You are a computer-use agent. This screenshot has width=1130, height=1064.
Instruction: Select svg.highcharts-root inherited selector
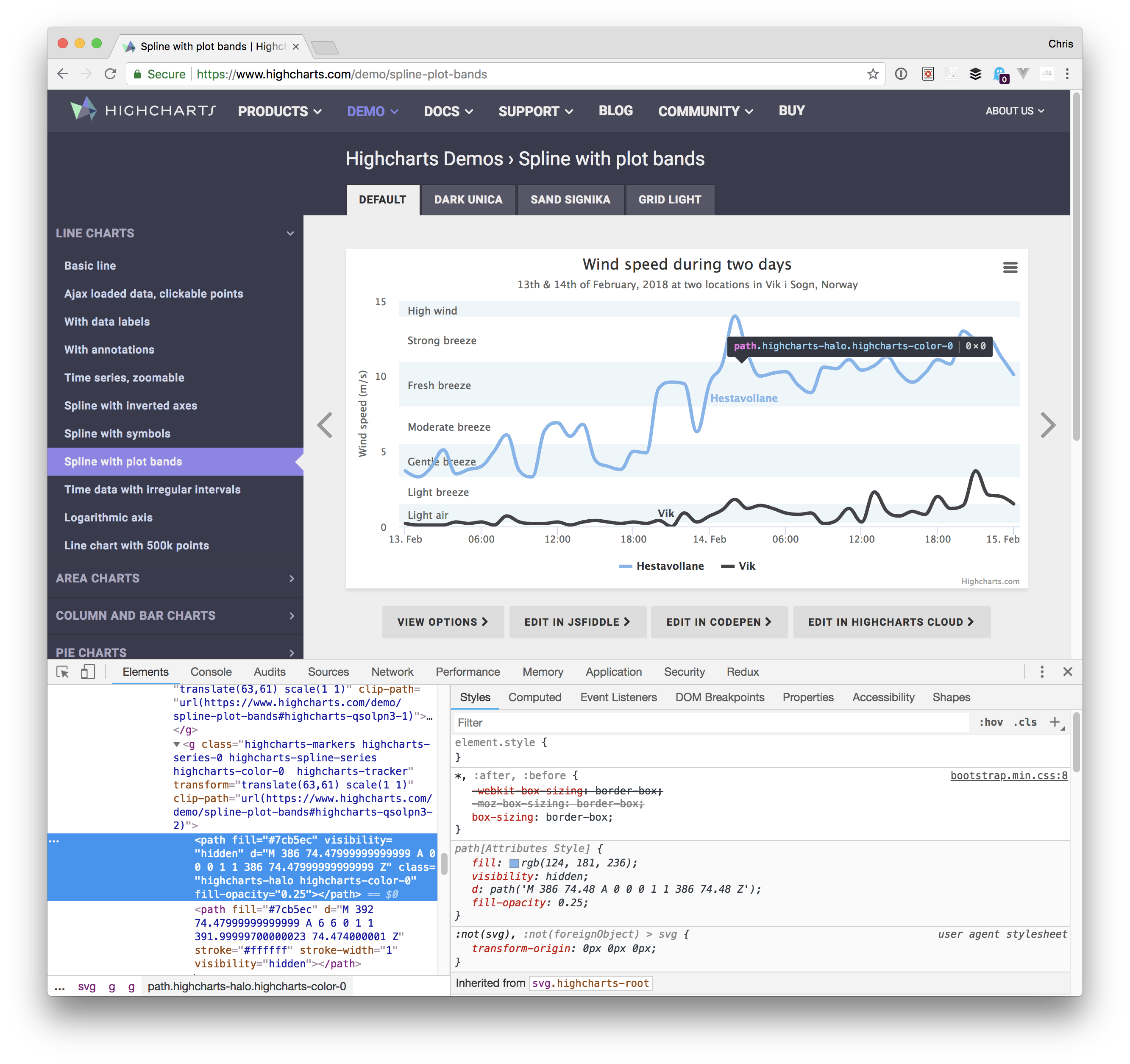(x=590, y=983)
